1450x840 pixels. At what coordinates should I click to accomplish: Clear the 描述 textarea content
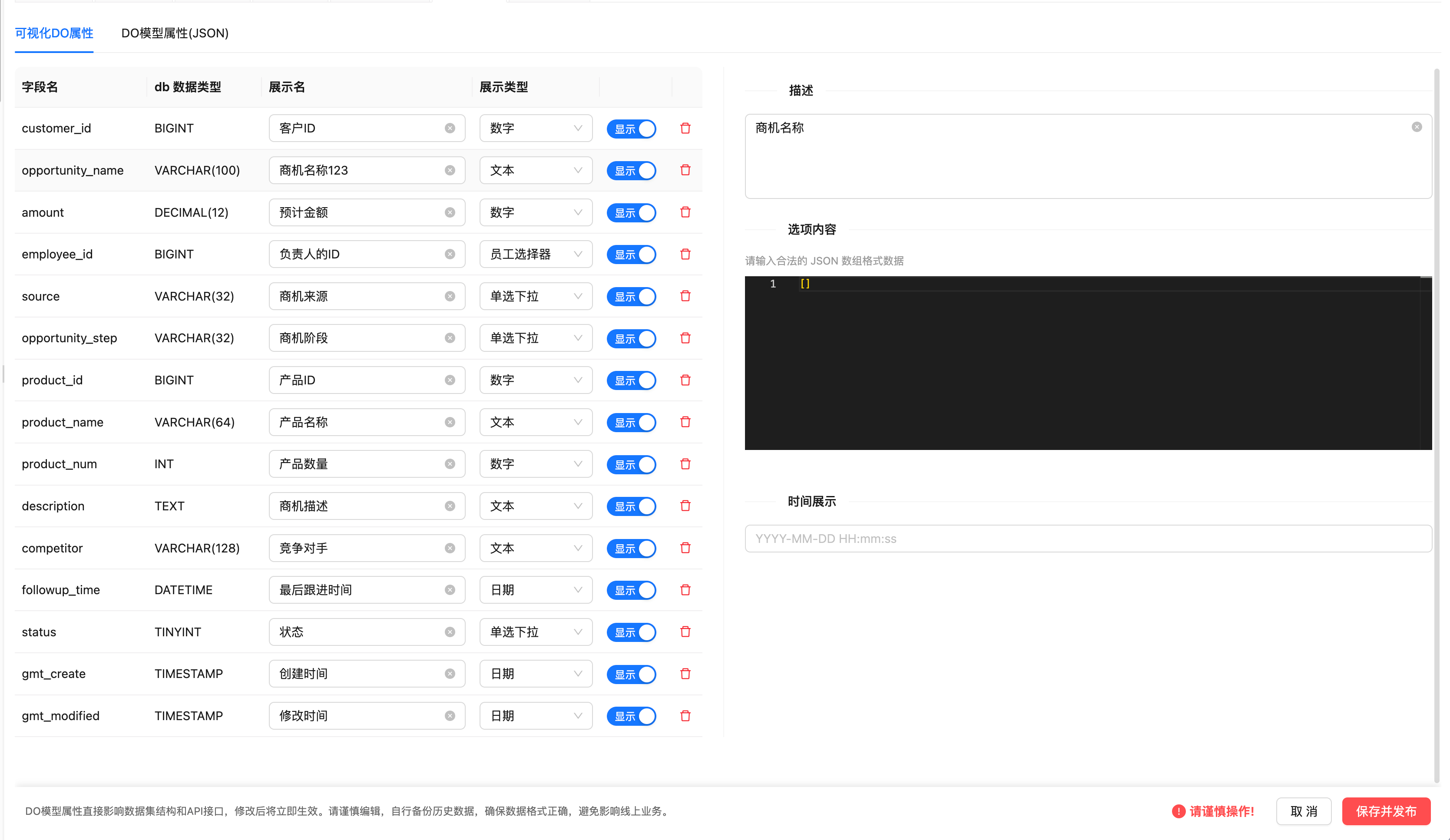[x=1417, y=127]
